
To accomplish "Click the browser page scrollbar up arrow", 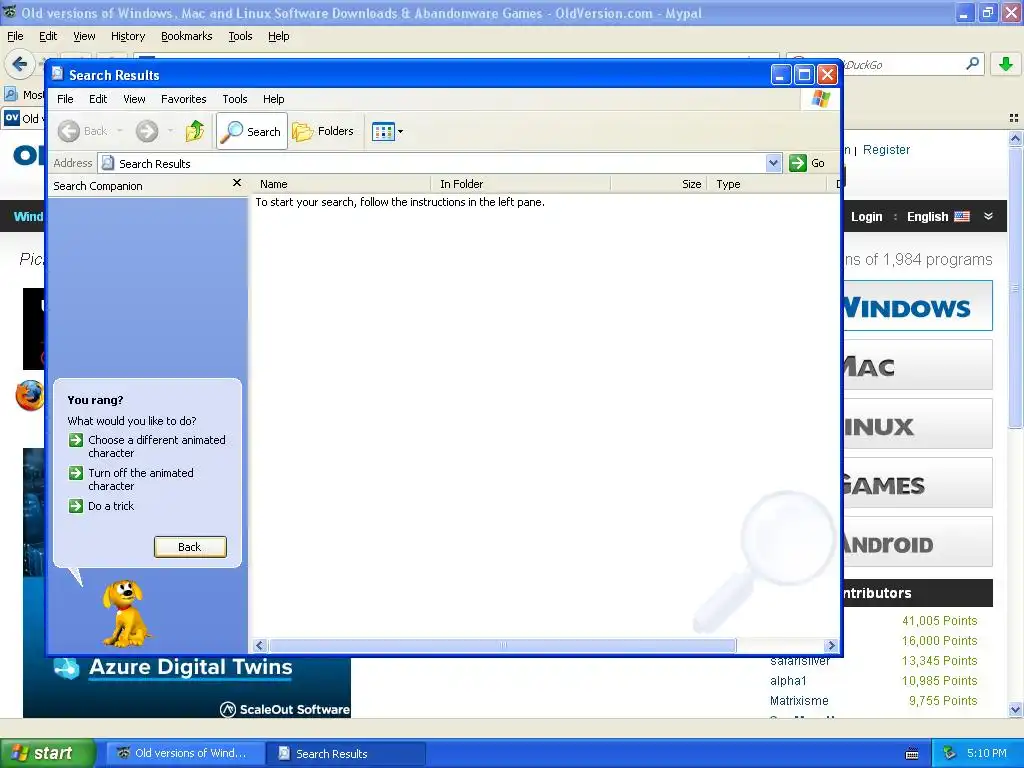I will tap(1015, 138).
